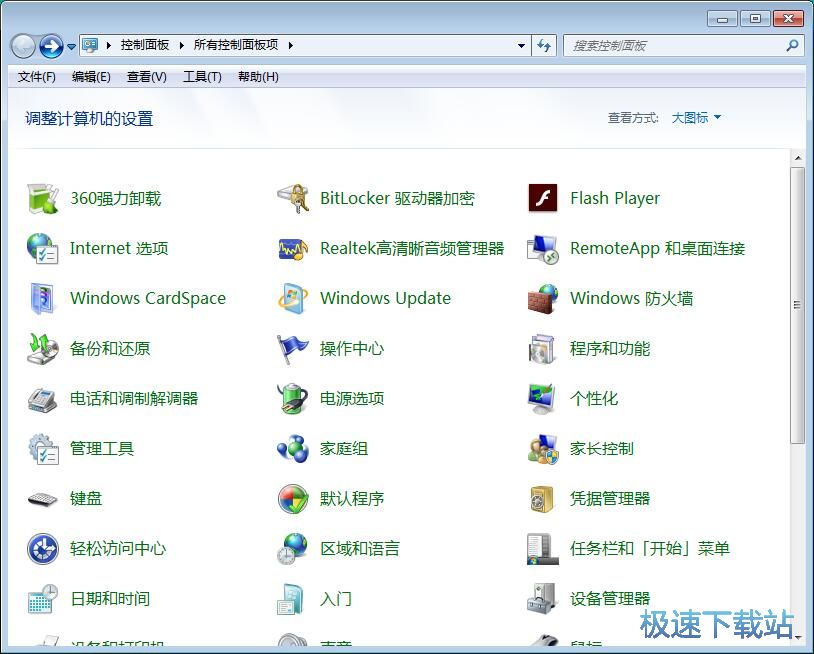
Task: Open the 文件(F) menu
Action: pos(36,77)
